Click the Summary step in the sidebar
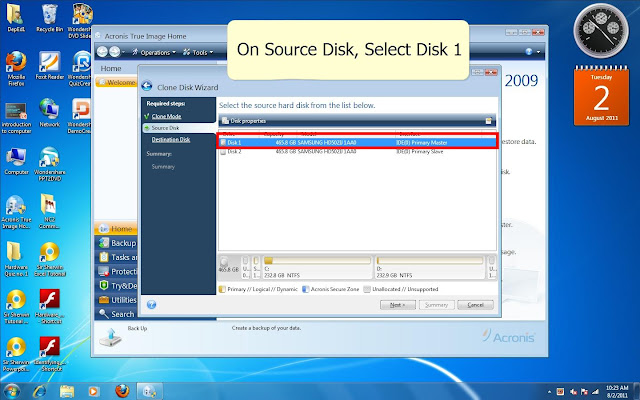The height and width of the screenshot is (400, 640). coord(163,167)
